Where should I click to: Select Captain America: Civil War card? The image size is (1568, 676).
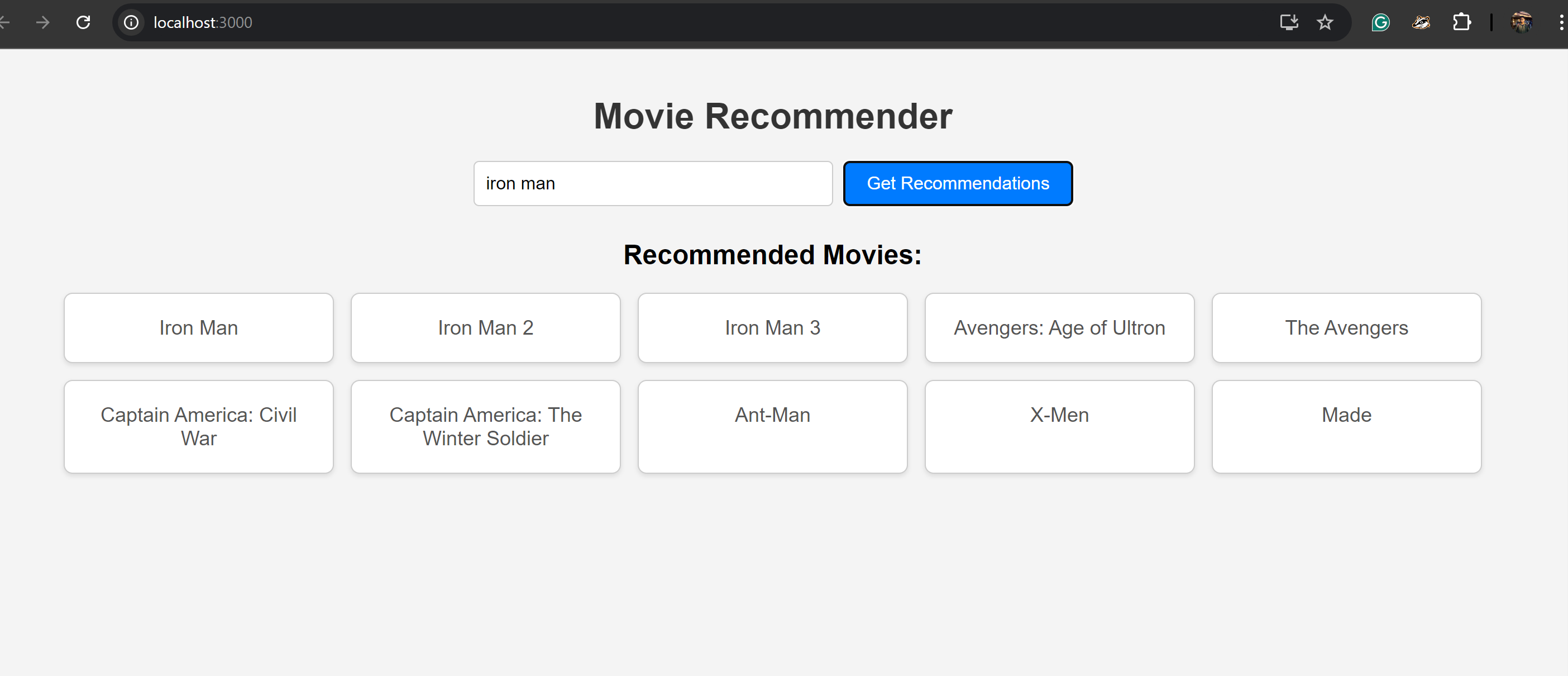pyautogui.click(x=198, y=426)
